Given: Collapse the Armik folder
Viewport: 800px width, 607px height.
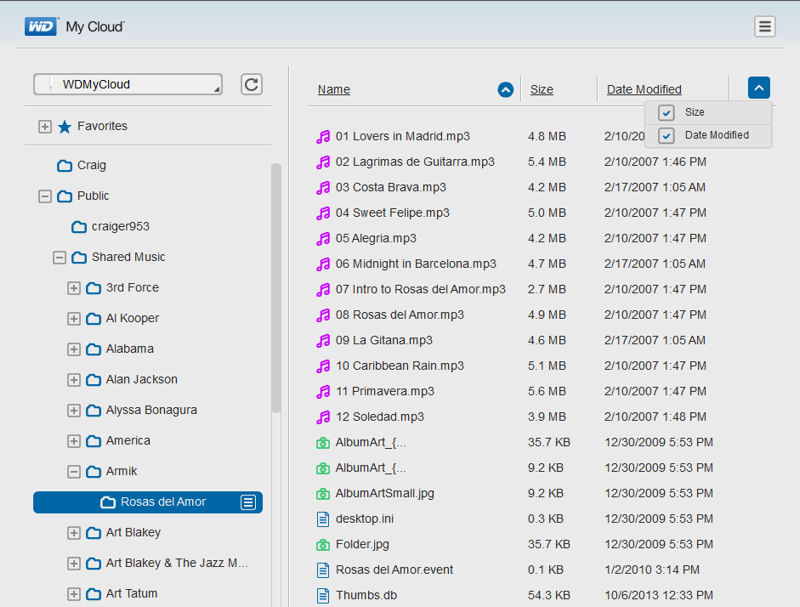Looking at the screenshot, I should point(74,471).
